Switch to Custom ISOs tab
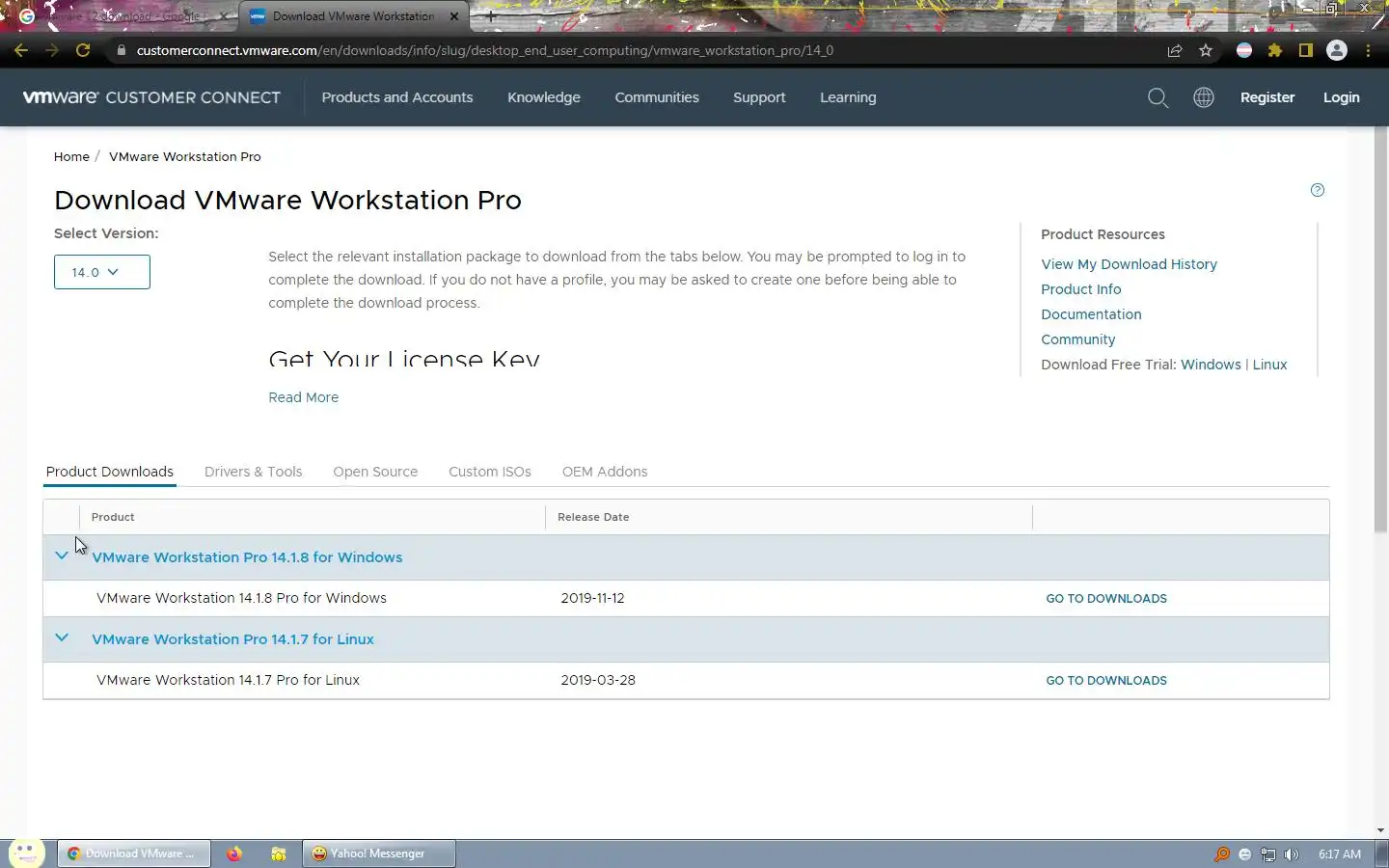The image size is (1389, 868). (x=490, y=472)
